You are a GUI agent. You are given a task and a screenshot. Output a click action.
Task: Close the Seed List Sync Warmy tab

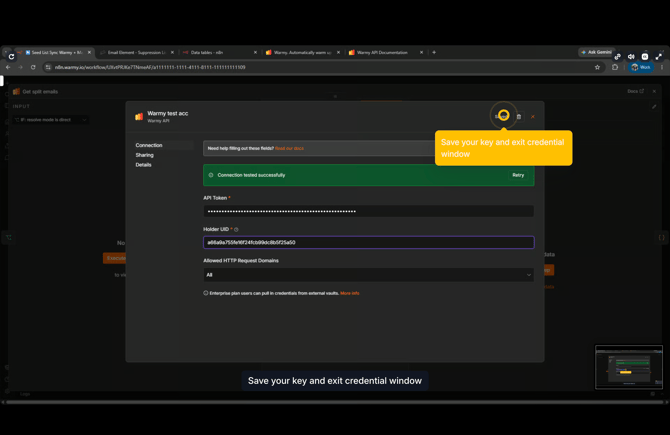89,52
